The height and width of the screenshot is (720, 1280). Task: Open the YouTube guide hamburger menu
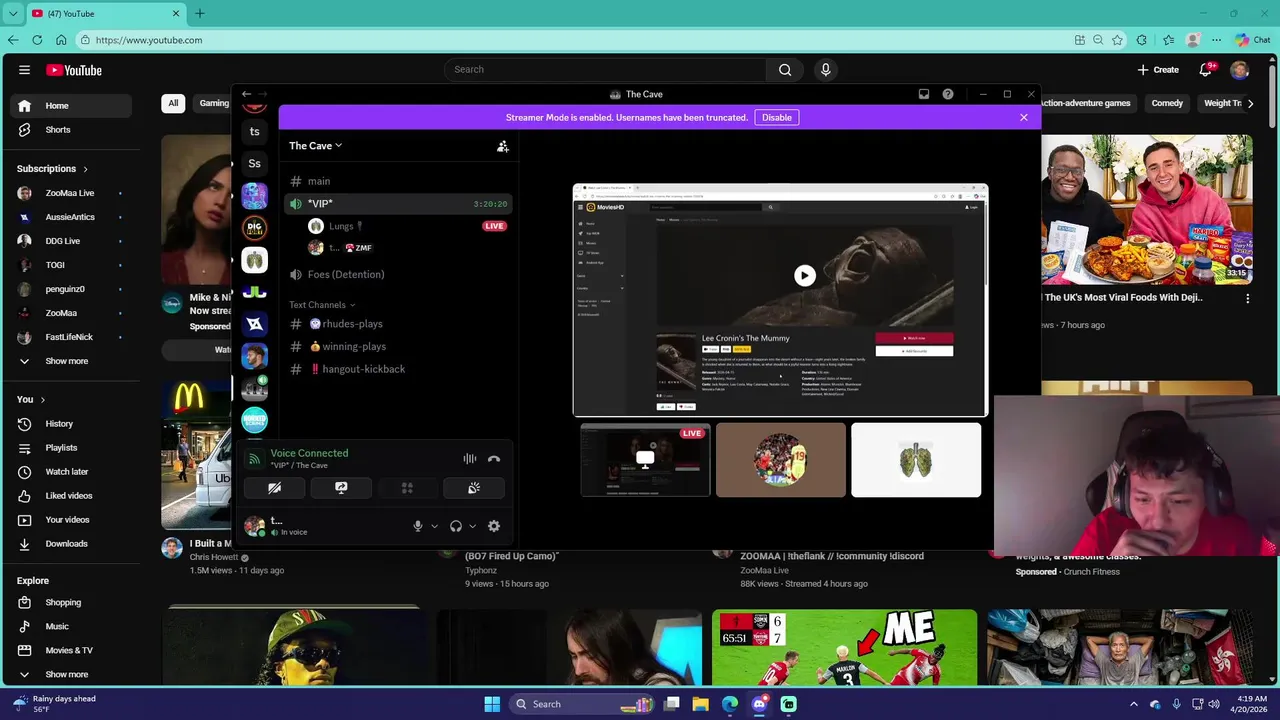point(24,70)
